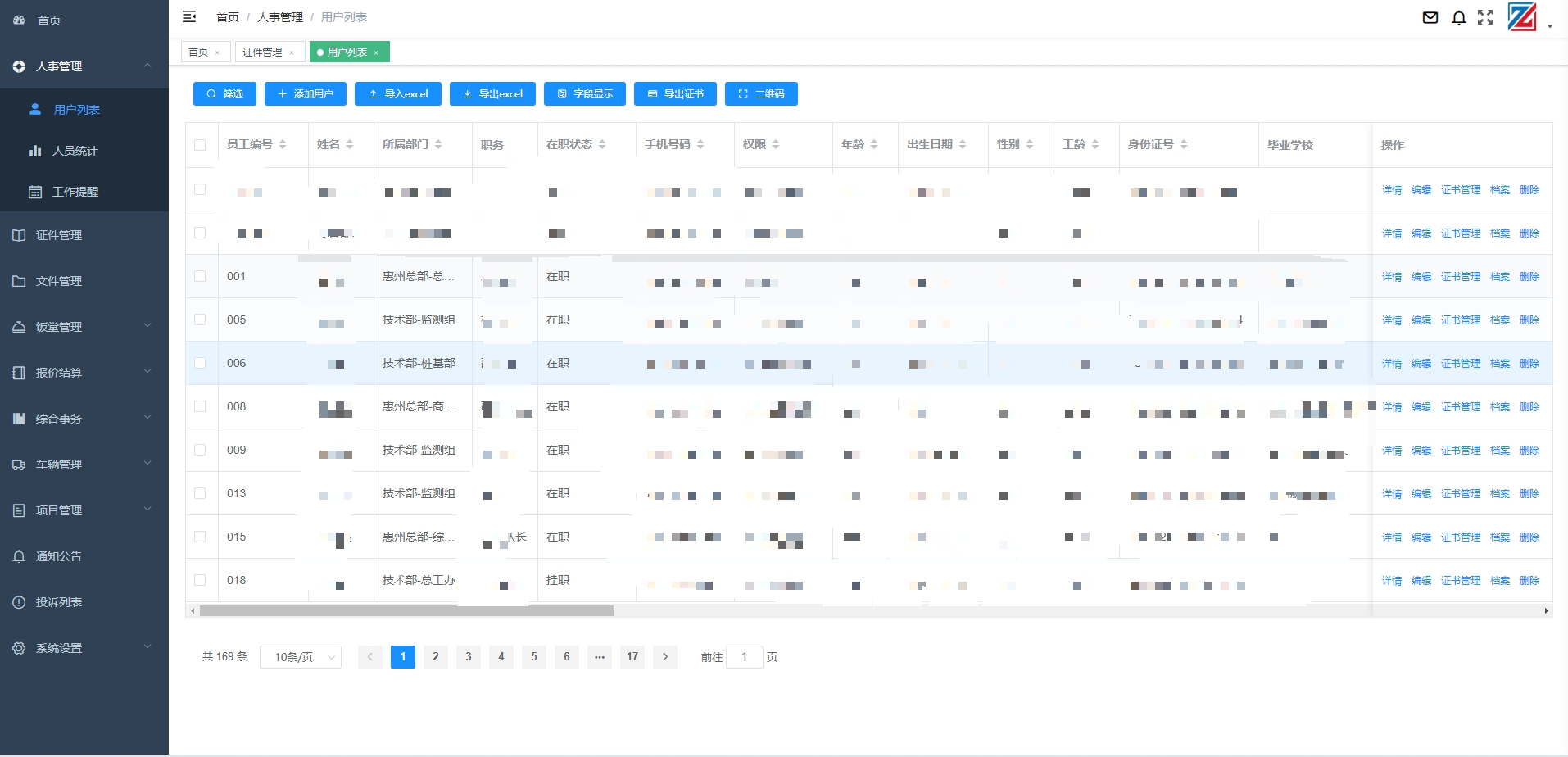Click the 人员统计 bar chart icon

click(35, 151)
